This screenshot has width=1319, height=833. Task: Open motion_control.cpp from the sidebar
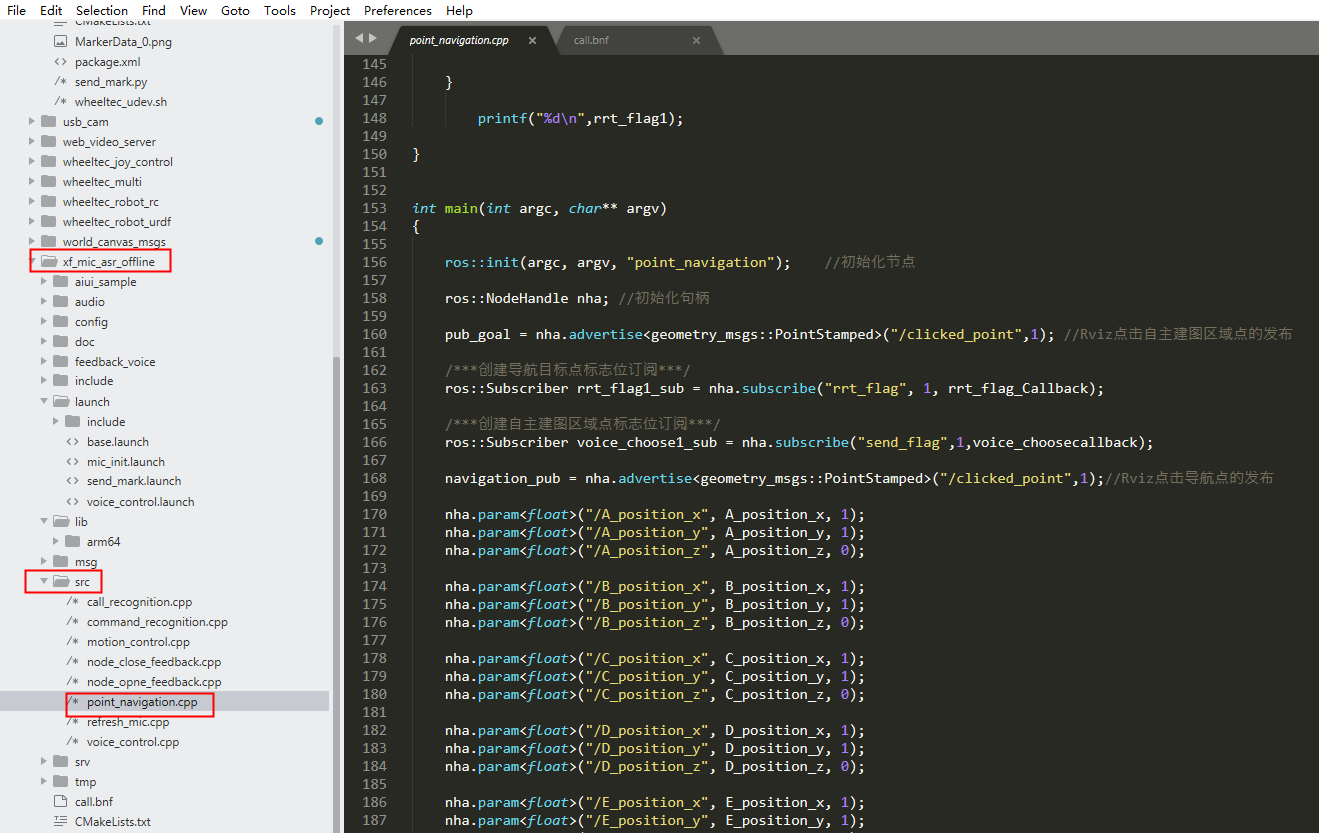[x=137, y=642]
